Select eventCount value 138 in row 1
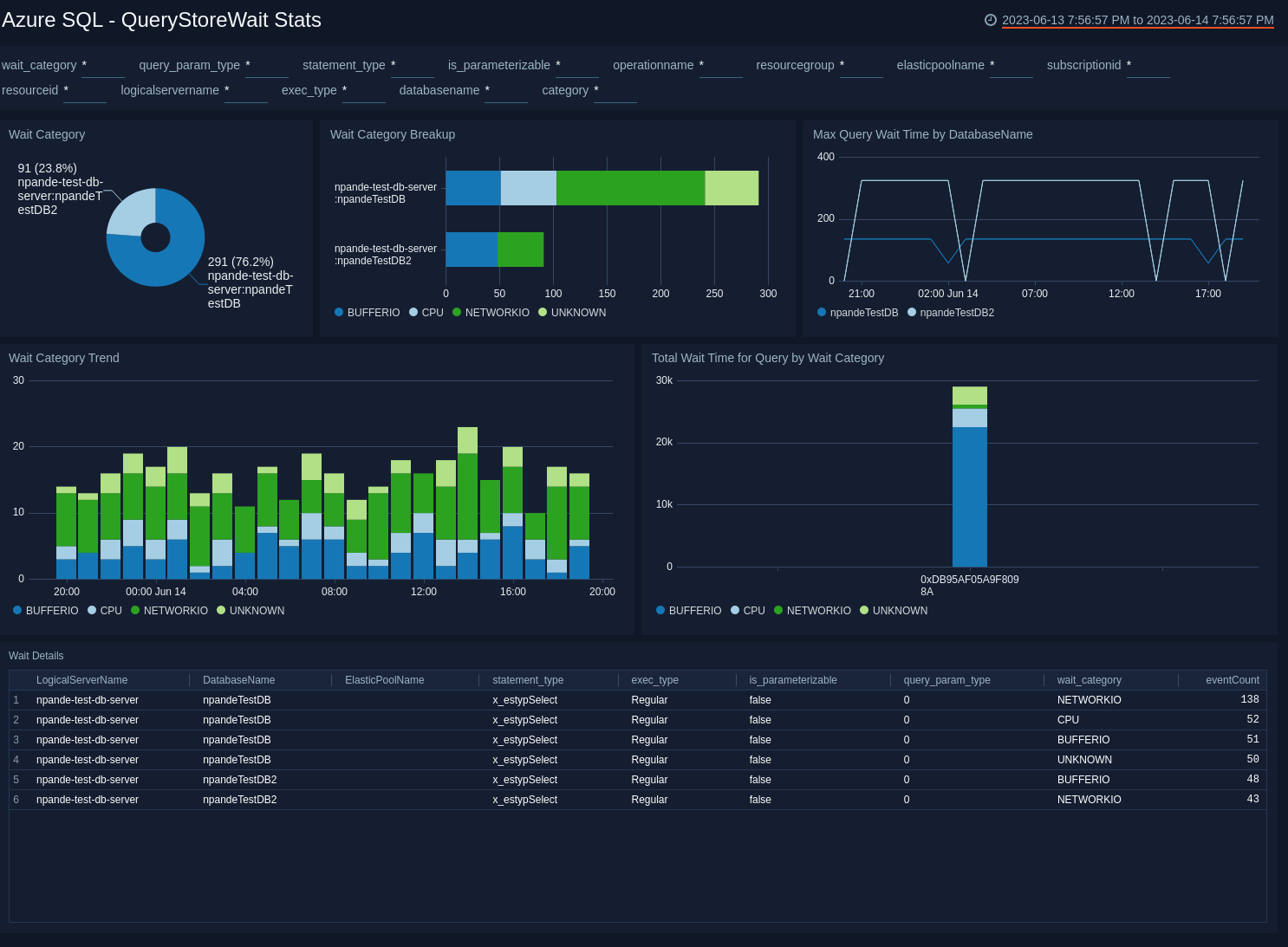The image size is (1288, 947). (1250, 700)
